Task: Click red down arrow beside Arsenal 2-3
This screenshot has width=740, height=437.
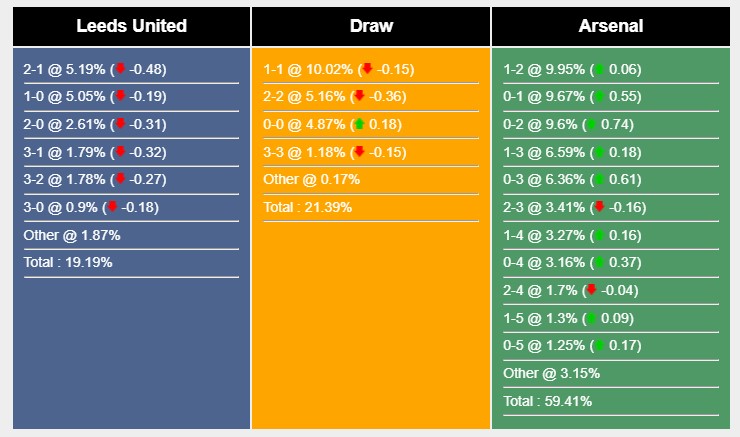Action: pos(599,207)
